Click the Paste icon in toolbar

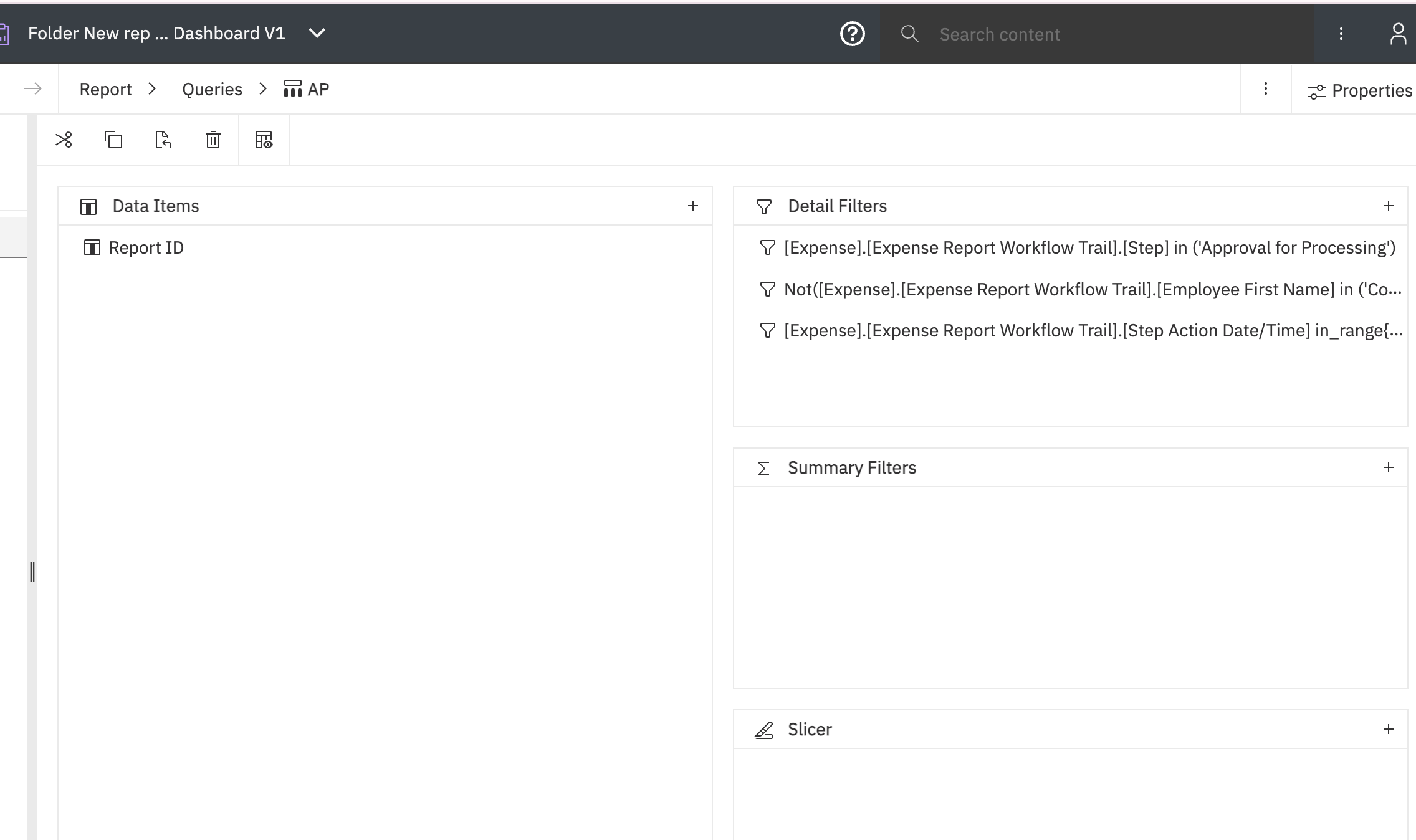pyautogui.click(x=163, y=140)
